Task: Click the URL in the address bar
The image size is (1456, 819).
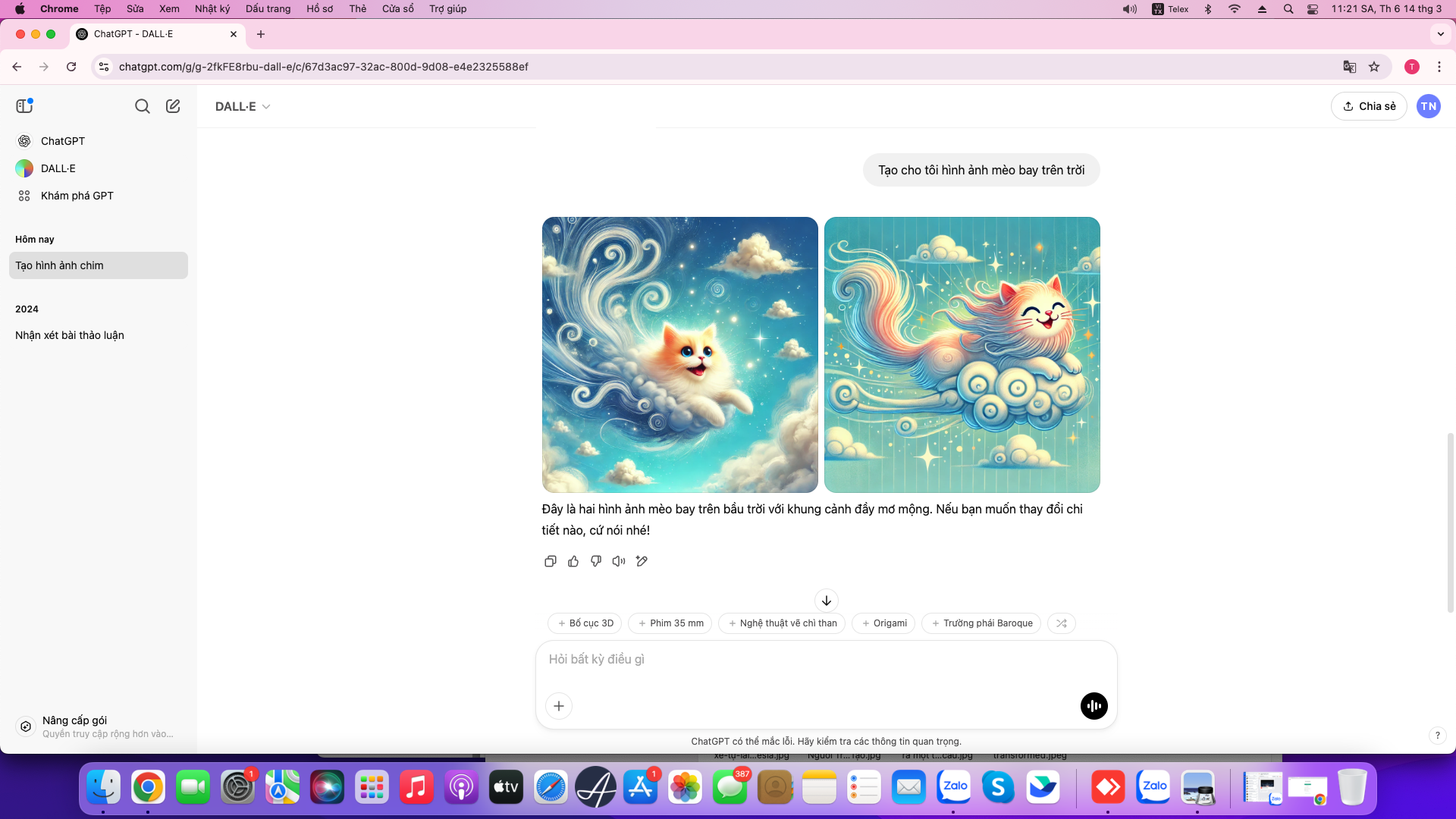Action: 324,67
